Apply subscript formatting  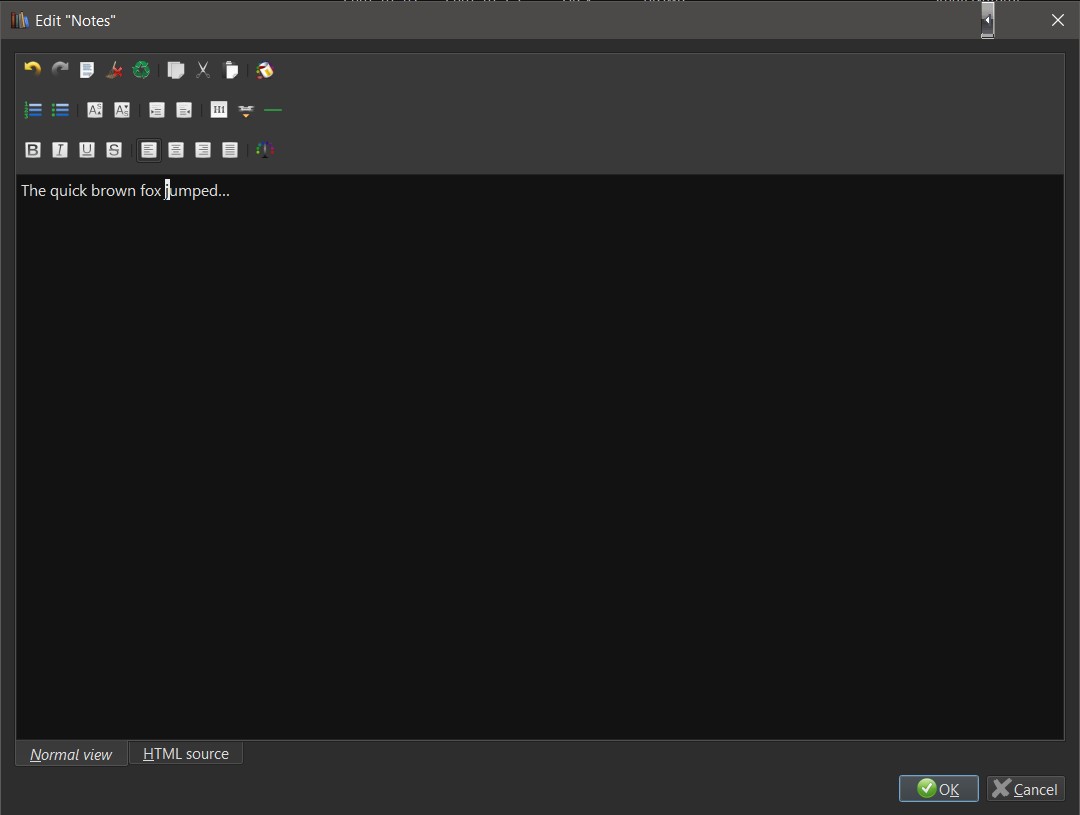122,110
